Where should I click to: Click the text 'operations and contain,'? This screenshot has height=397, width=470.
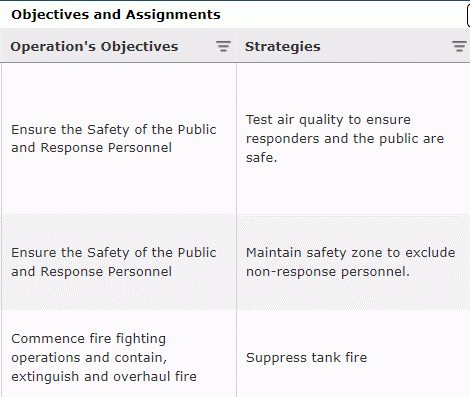pos(89,358)
